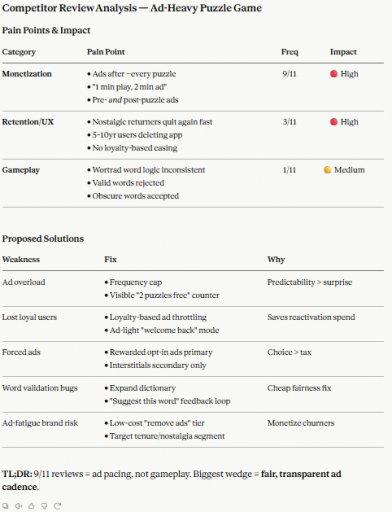
Task: Give the response a thumbs up
Action: coord(31,506)
